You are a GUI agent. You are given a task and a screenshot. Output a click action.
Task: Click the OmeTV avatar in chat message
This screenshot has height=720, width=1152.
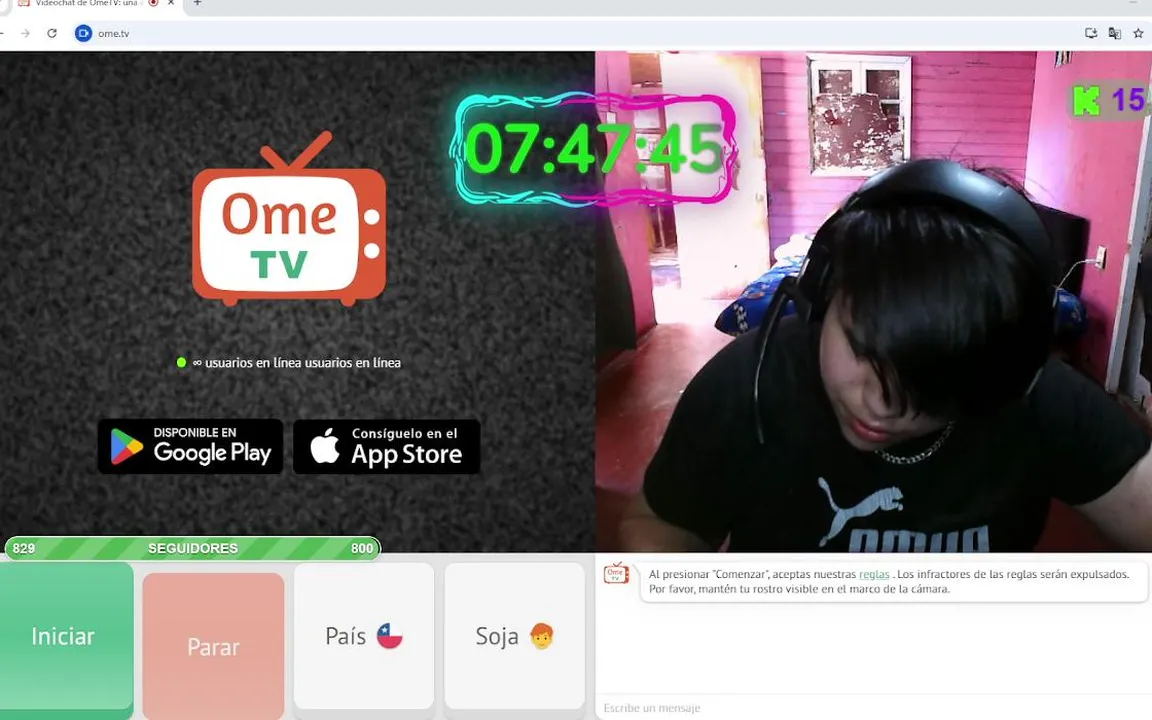[616, 573]
